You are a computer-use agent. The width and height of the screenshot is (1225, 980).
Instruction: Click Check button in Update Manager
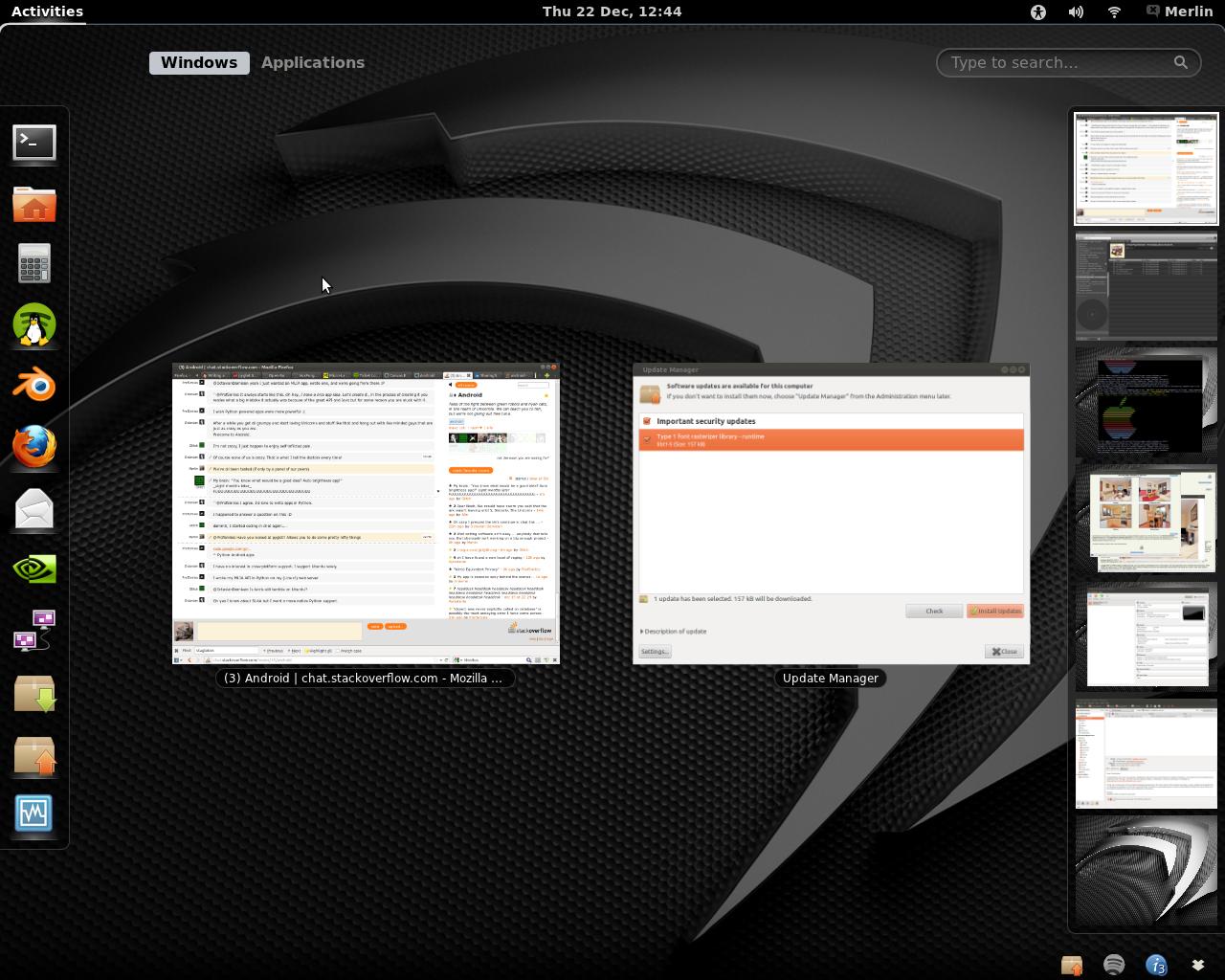pos(934,611)
